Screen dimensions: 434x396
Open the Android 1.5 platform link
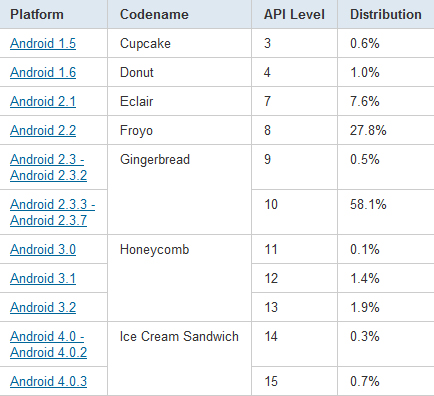click(43, 43)
